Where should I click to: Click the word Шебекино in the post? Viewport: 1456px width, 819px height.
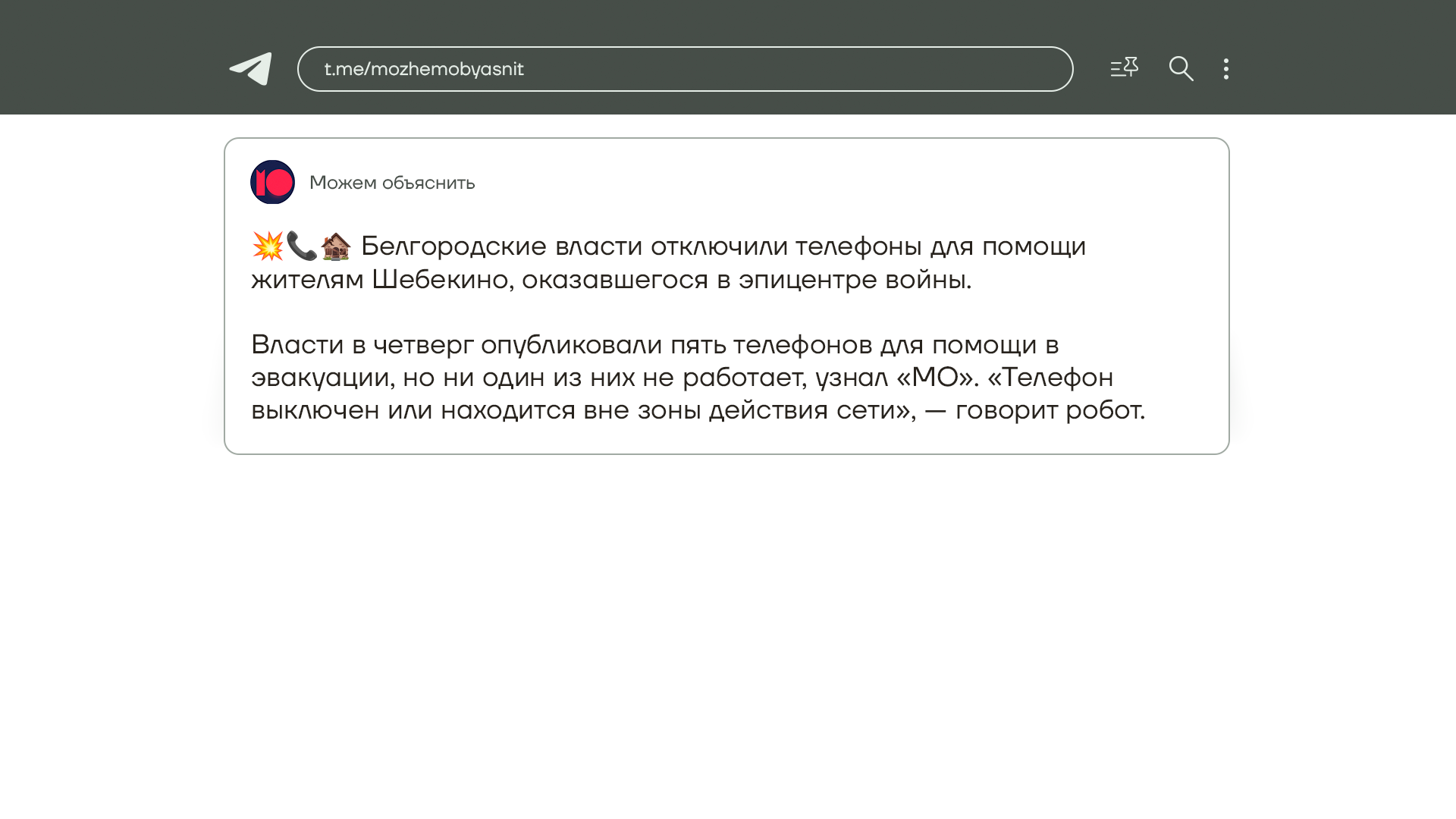tap(439, 280)
